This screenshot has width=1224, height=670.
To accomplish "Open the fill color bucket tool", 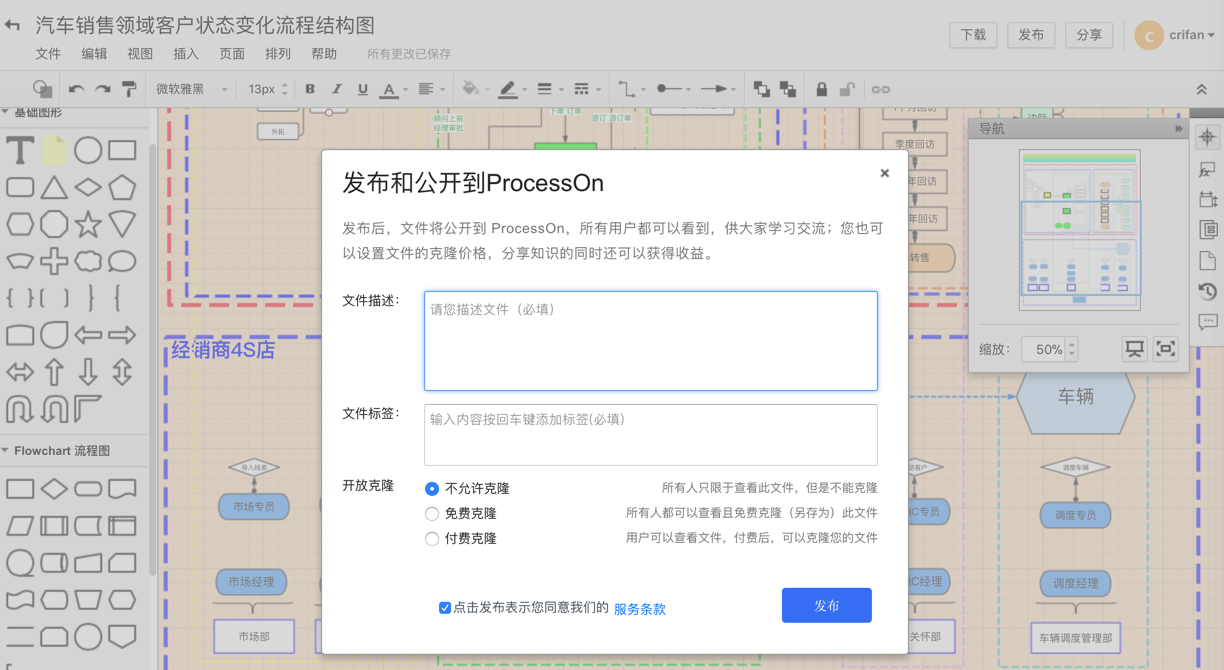I will coord(475,90).
